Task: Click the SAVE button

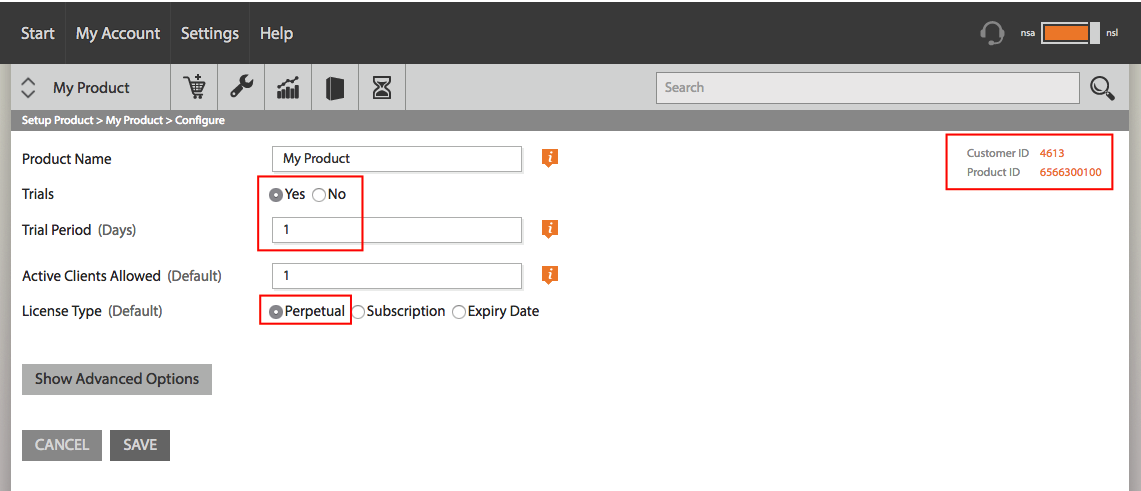Action: [140, 445]
